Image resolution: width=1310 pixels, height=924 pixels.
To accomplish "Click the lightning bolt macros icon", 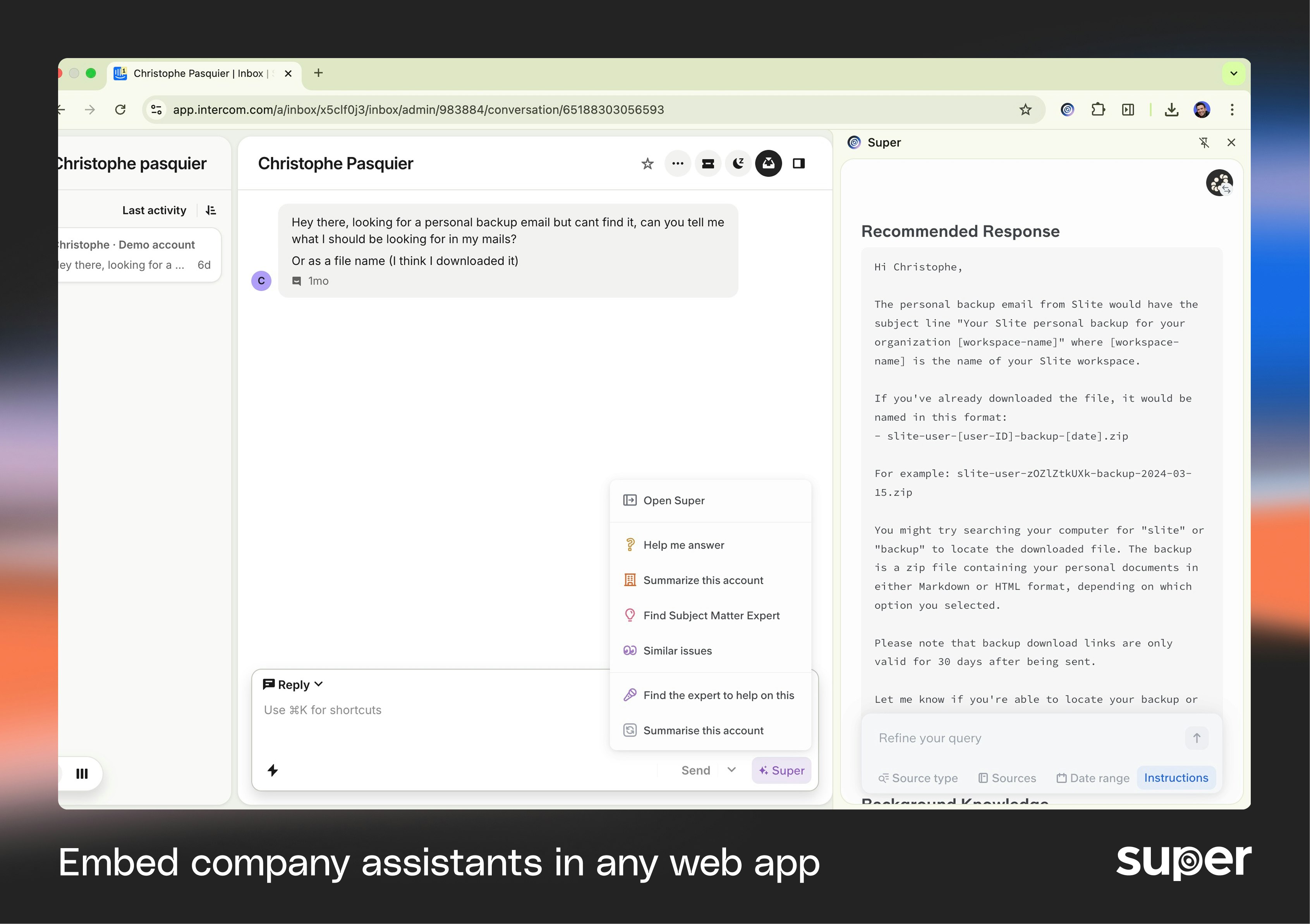I will click(x=273, y=771).
